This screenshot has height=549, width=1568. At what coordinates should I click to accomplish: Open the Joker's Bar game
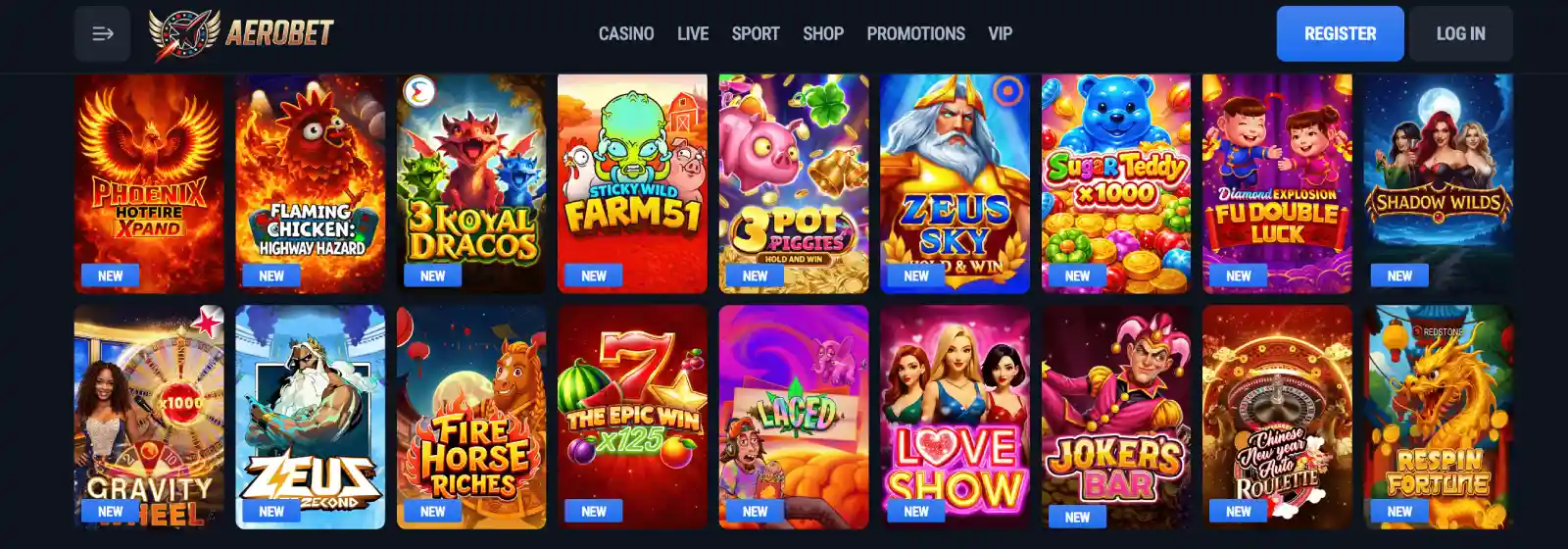pos(1116,418)
